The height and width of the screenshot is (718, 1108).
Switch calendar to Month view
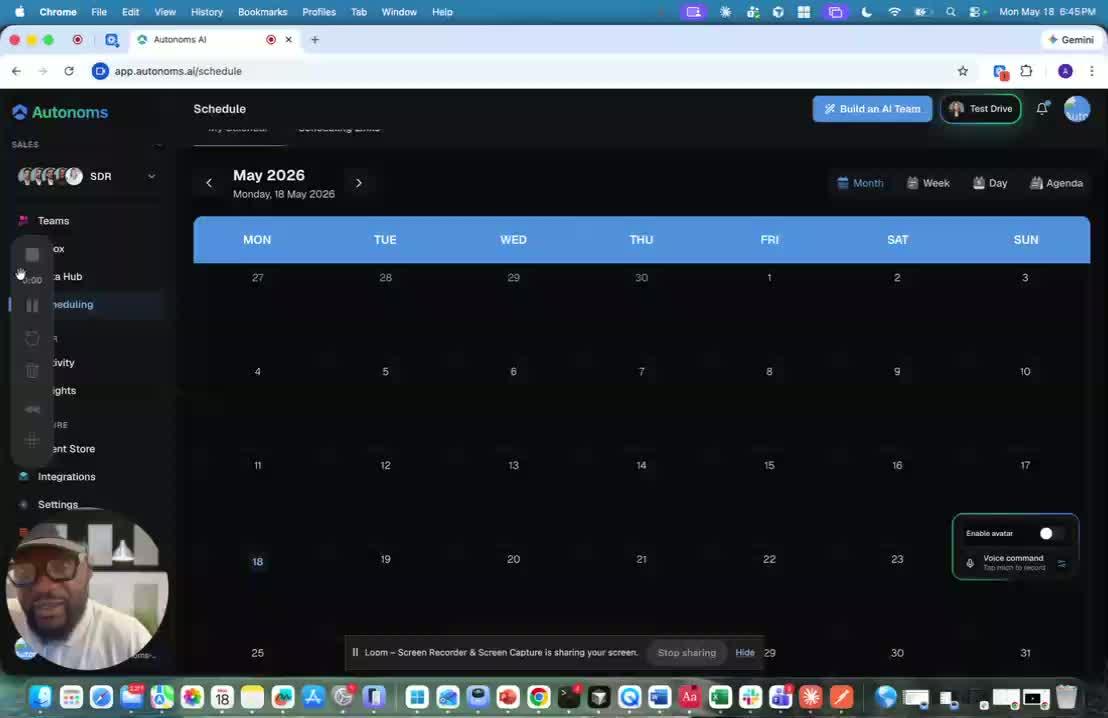point(860,183)
